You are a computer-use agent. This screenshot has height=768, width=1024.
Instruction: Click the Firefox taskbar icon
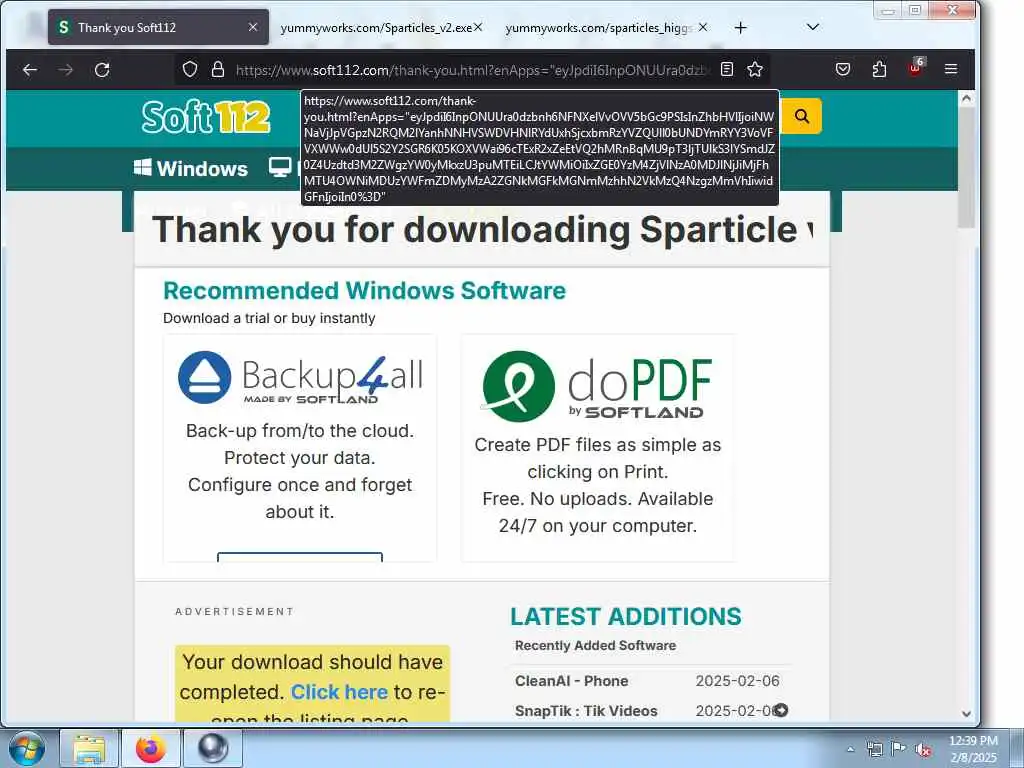point(151,748)
